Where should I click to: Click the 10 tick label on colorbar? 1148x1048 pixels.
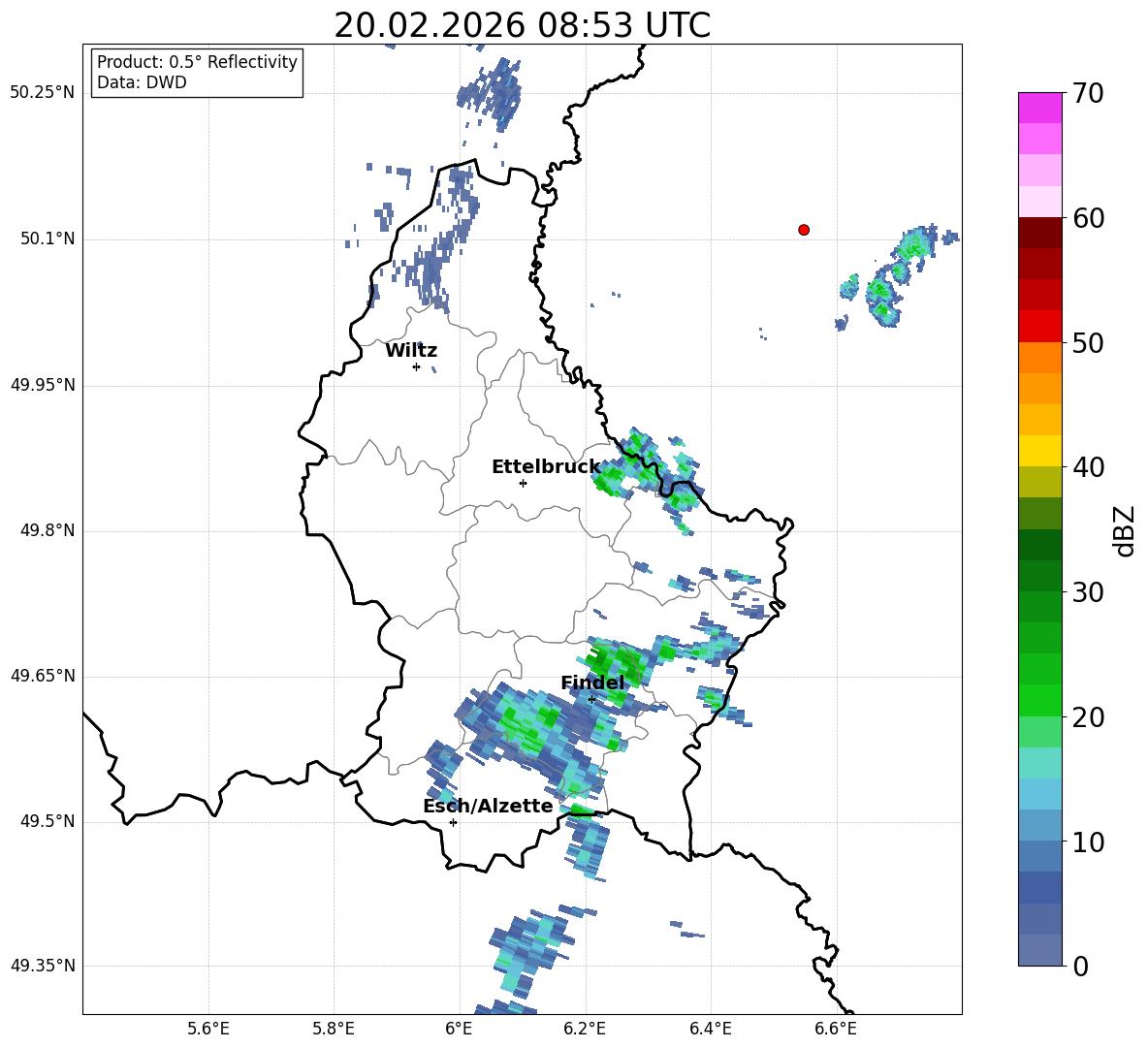tap(1088, 842)
